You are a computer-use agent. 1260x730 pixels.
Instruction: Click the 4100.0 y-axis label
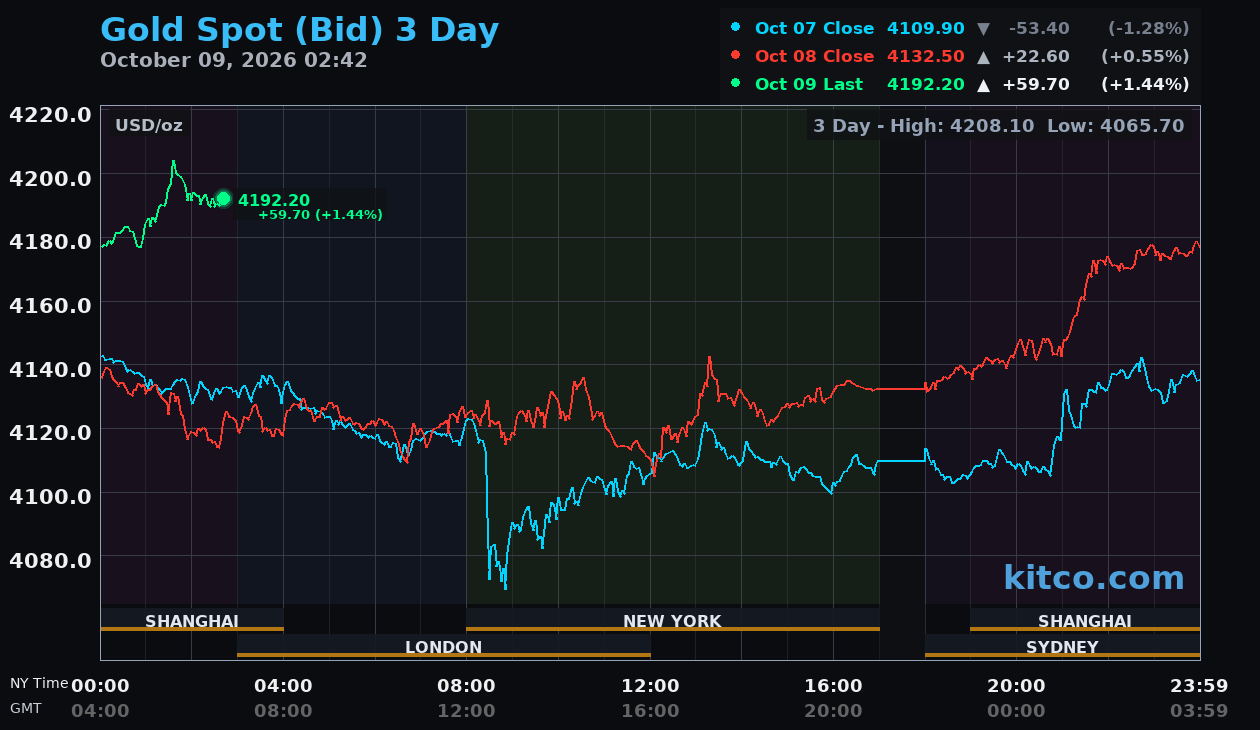click(50, 496)
